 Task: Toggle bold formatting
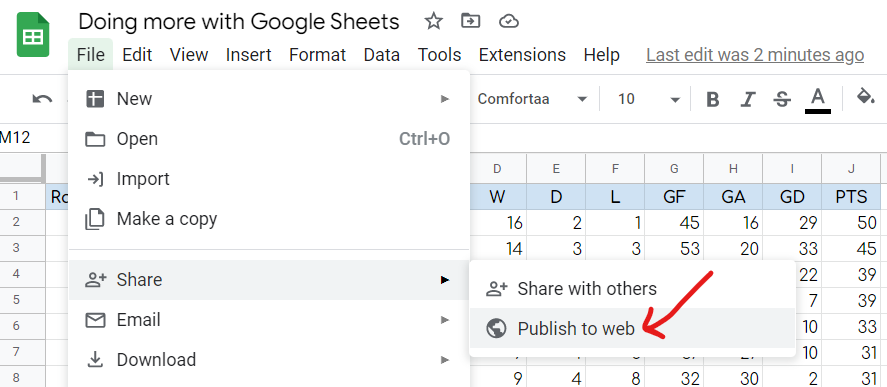tap(713, 100)
